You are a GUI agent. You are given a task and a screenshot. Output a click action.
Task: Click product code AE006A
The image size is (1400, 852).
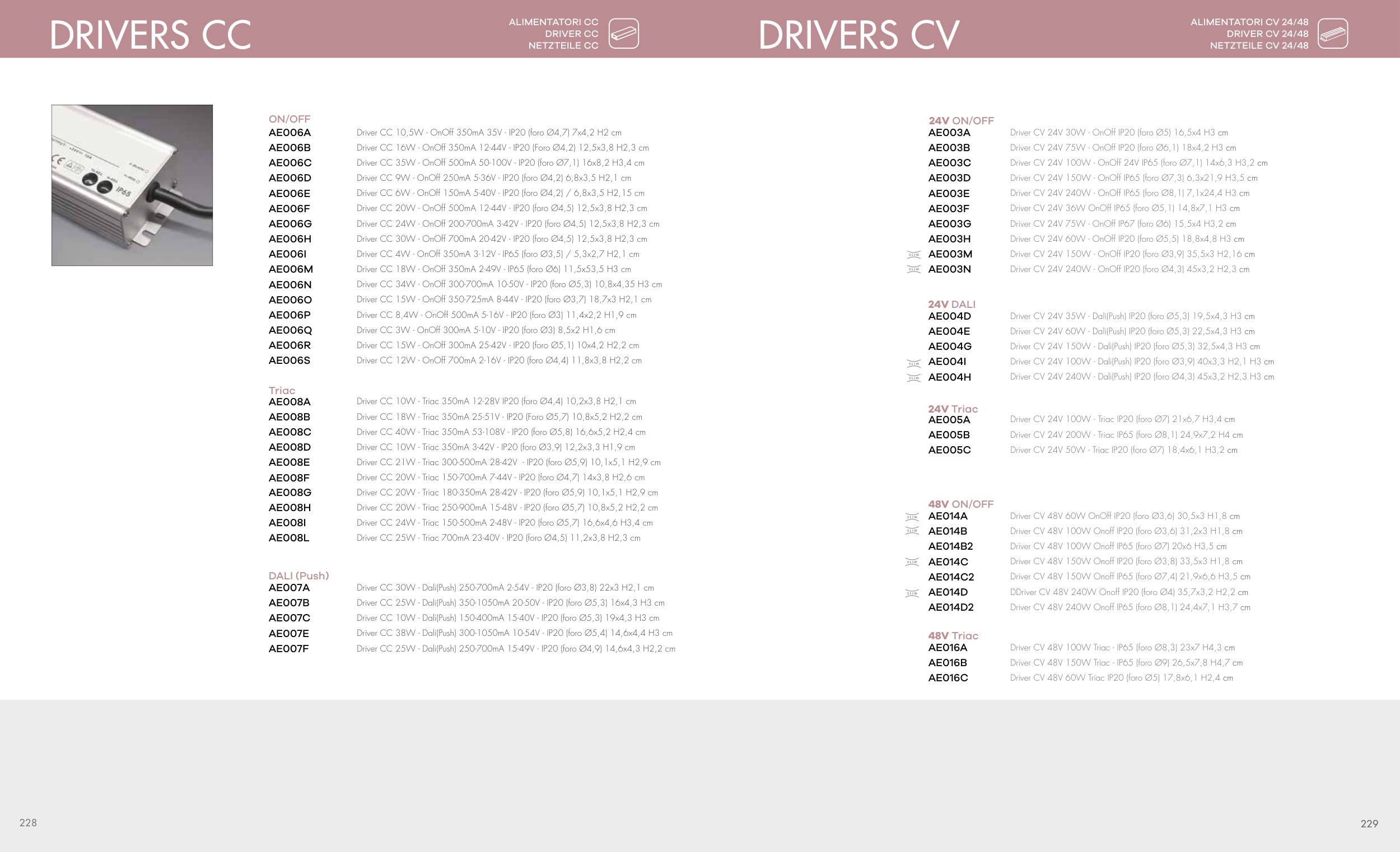[x=289, y=132]
